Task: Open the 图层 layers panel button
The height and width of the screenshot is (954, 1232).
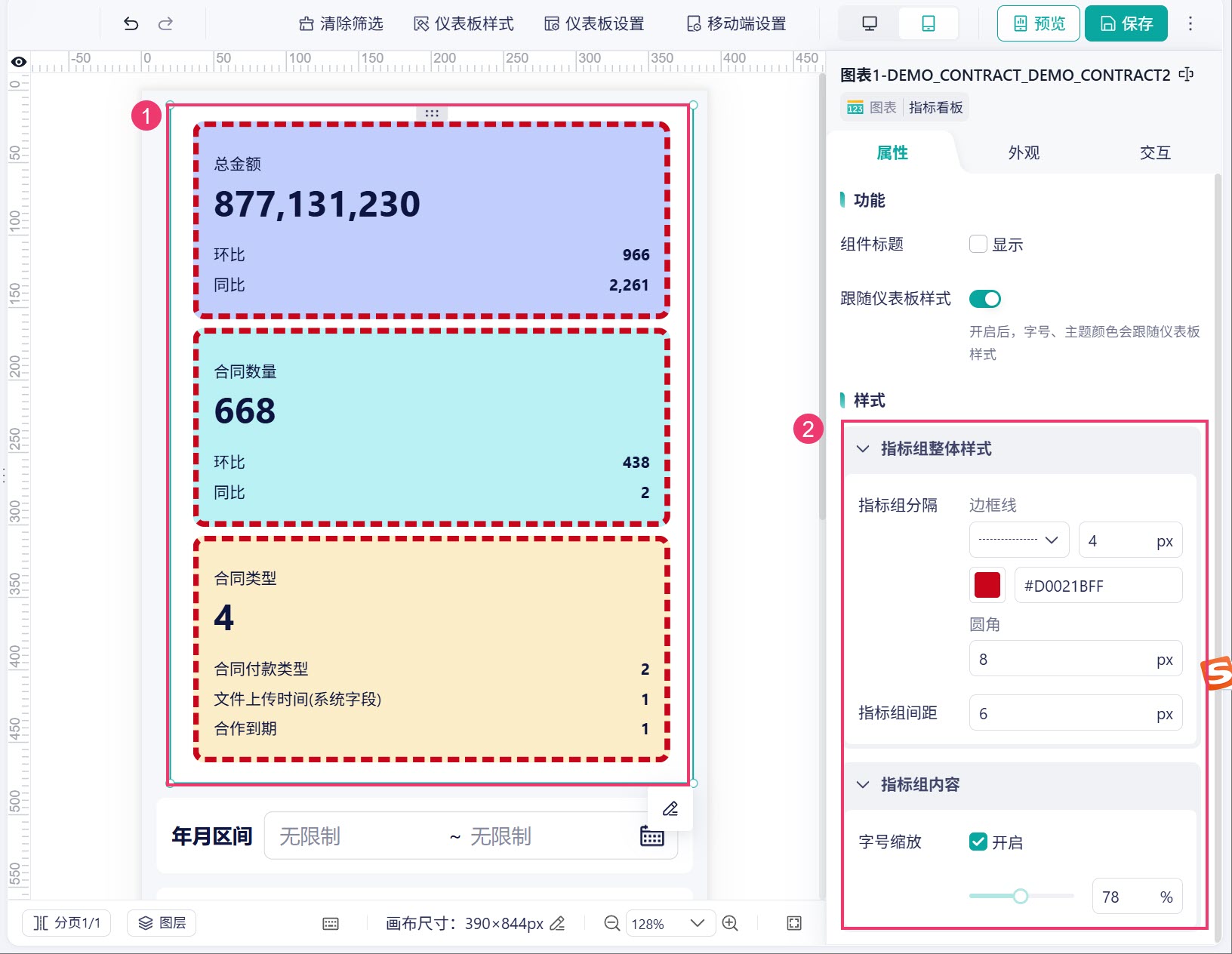Action: point(162,923)
